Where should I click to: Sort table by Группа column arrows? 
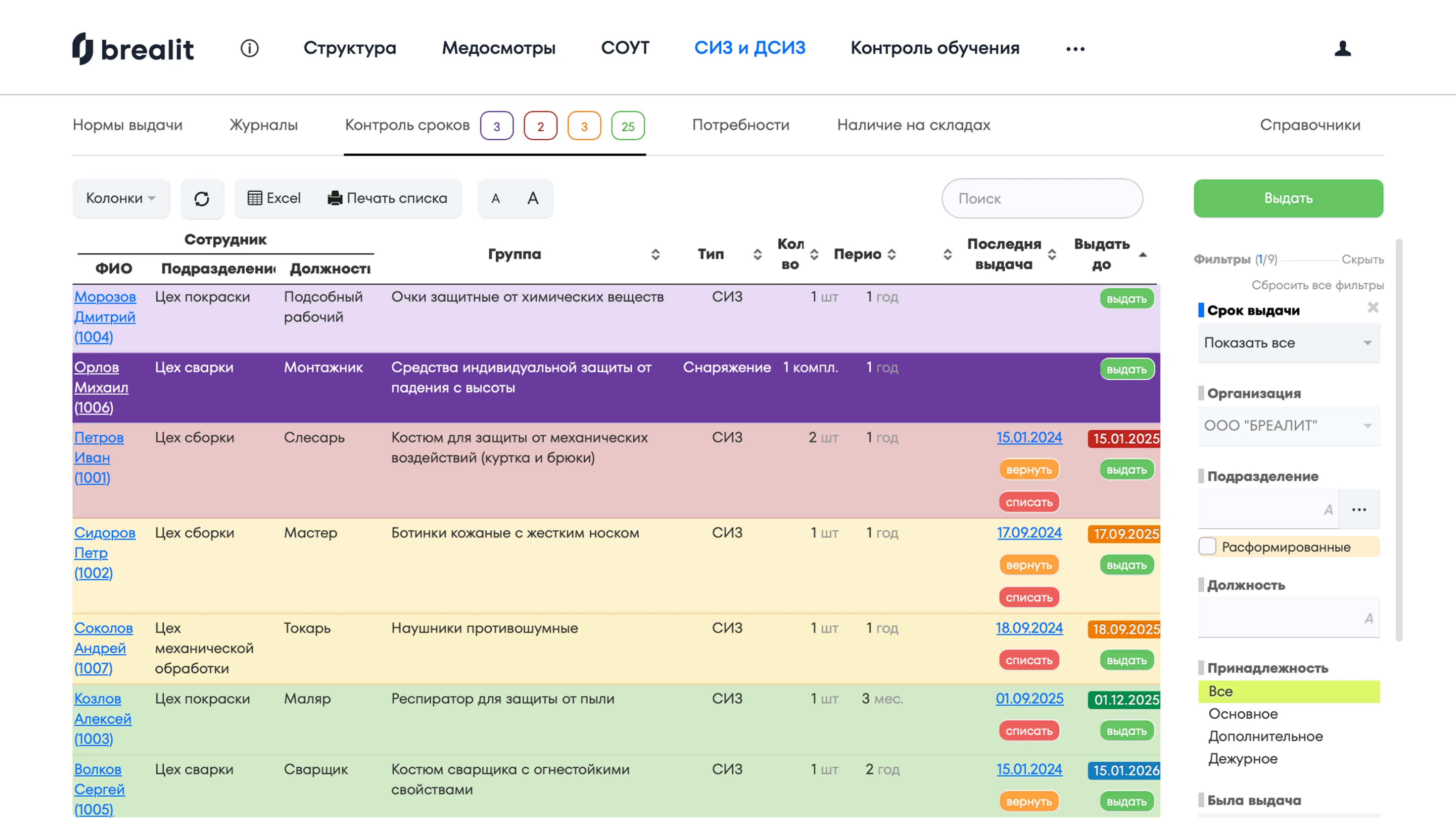655,254
